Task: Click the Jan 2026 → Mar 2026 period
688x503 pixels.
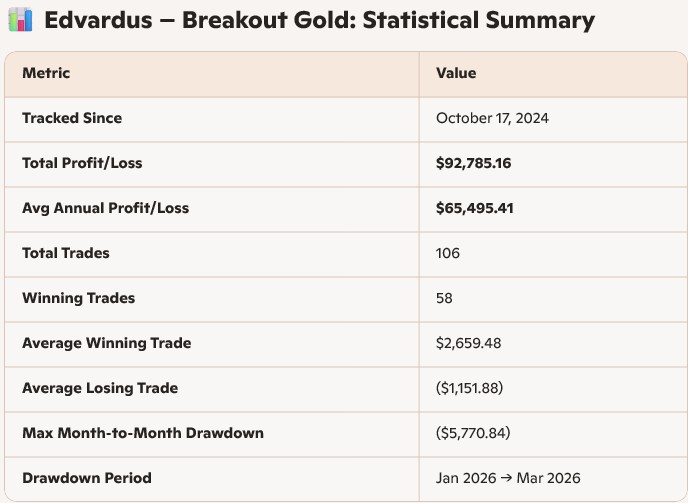Action: coord(505,478)
